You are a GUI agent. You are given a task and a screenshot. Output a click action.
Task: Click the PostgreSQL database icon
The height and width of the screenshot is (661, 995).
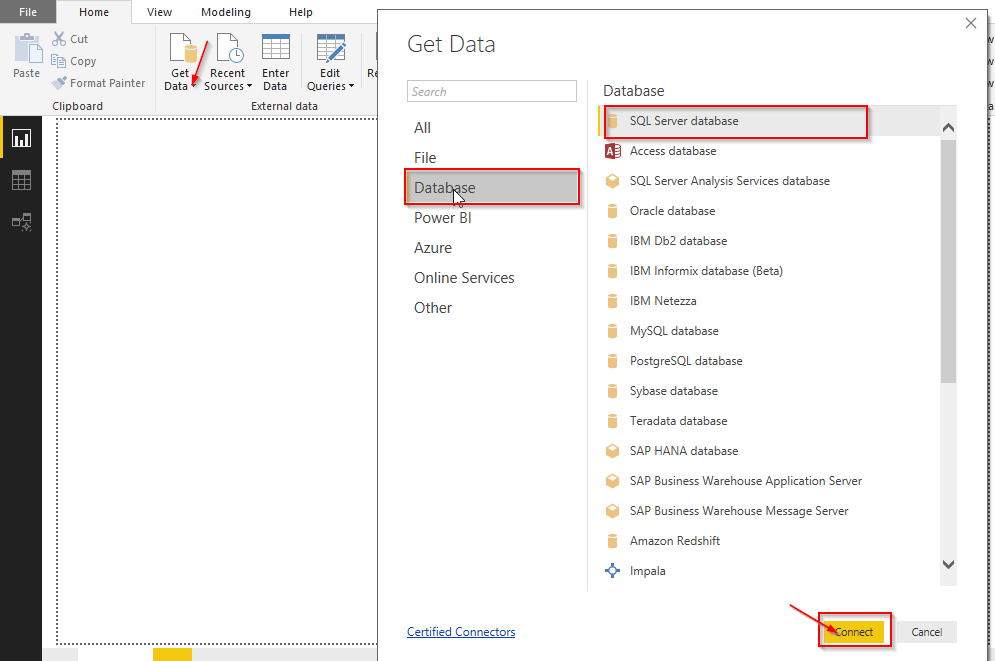[612, 361]
